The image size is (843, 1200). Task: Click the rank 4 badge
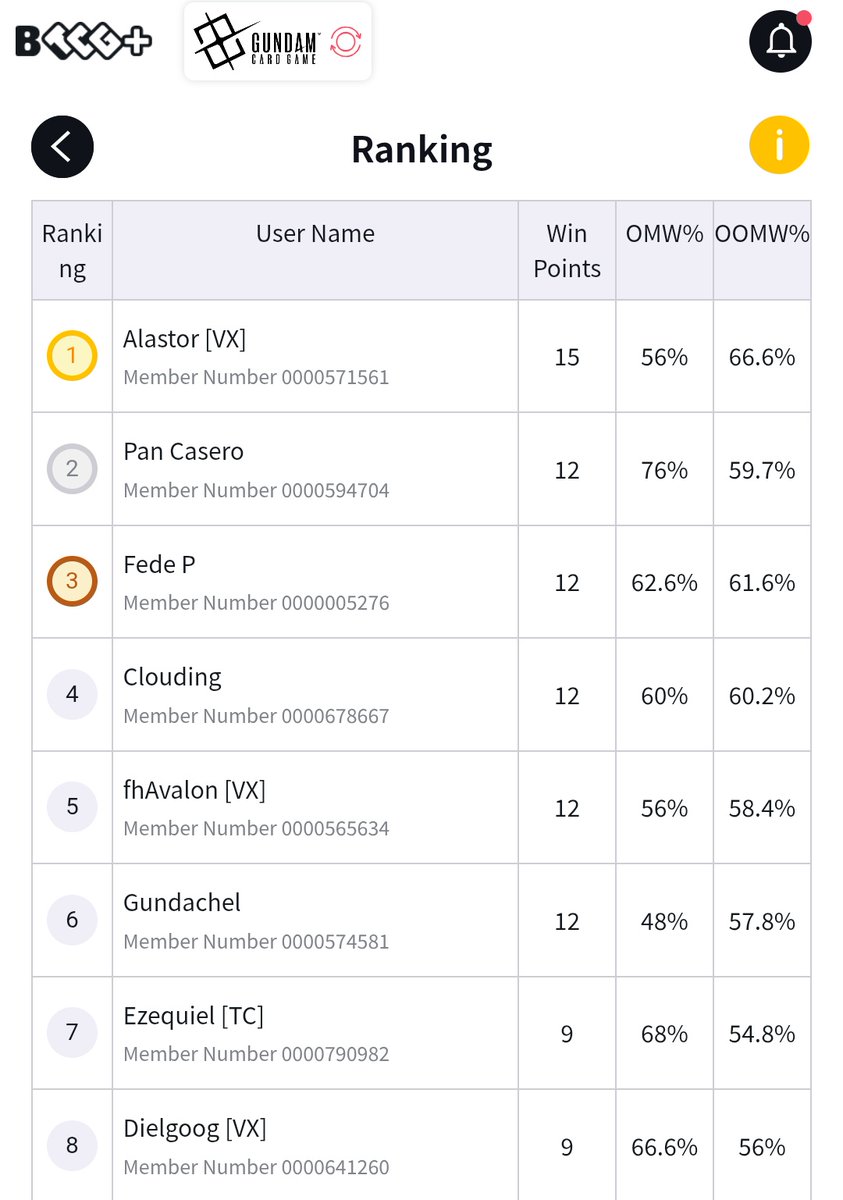(x=72, y=694)
